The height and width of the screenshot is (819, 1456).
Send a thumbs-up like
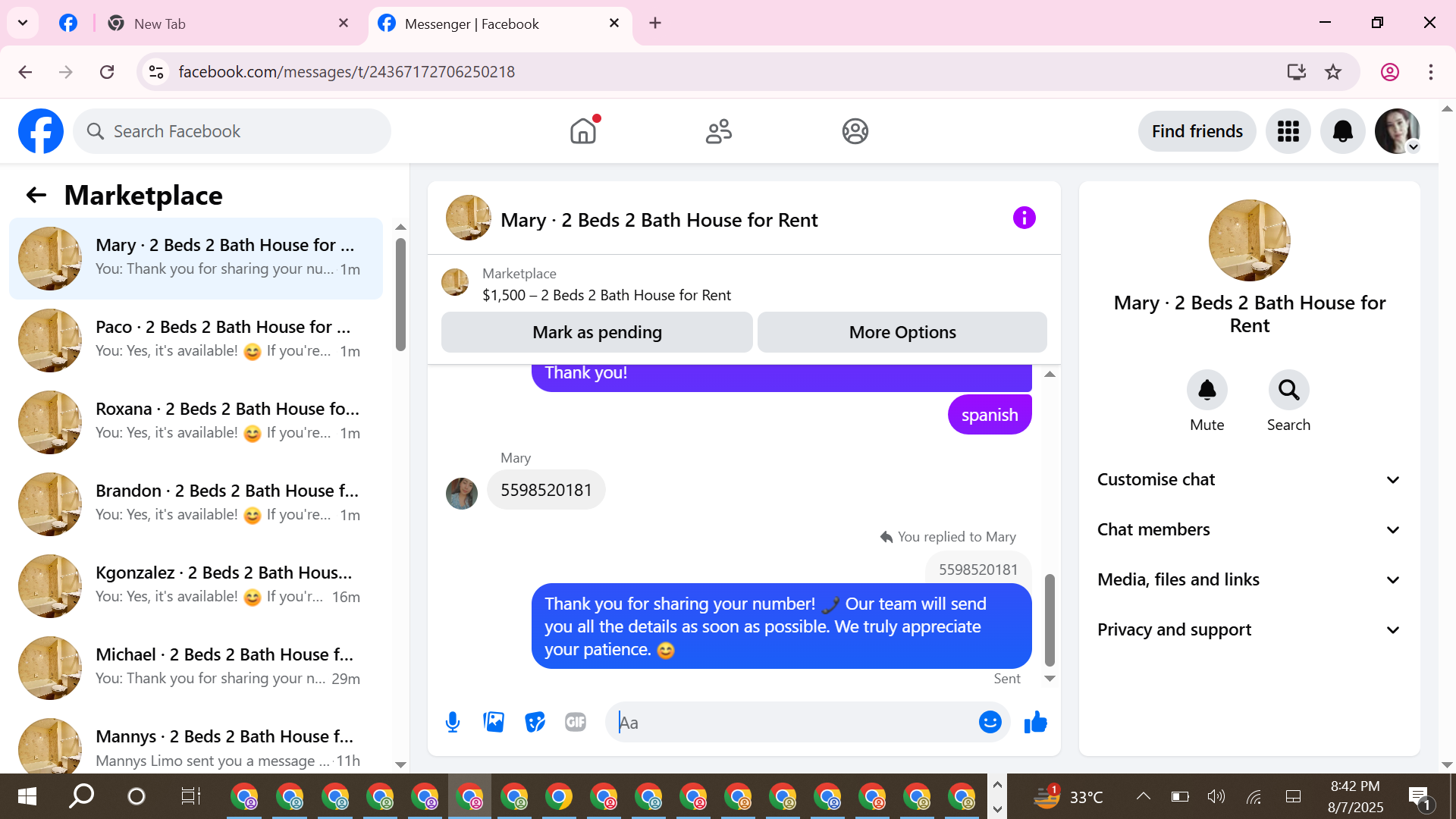[x=1035, y=722]
